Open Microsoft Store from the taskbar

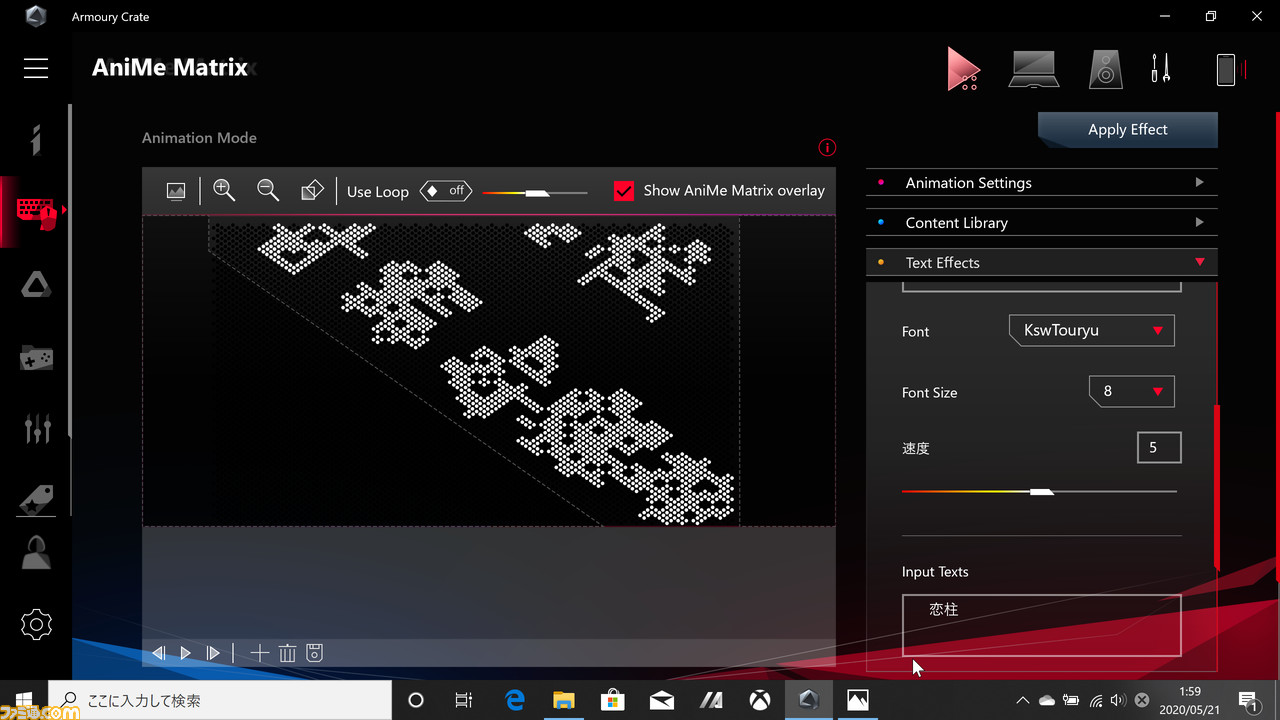pyautogui.click(x=613, y=701)
